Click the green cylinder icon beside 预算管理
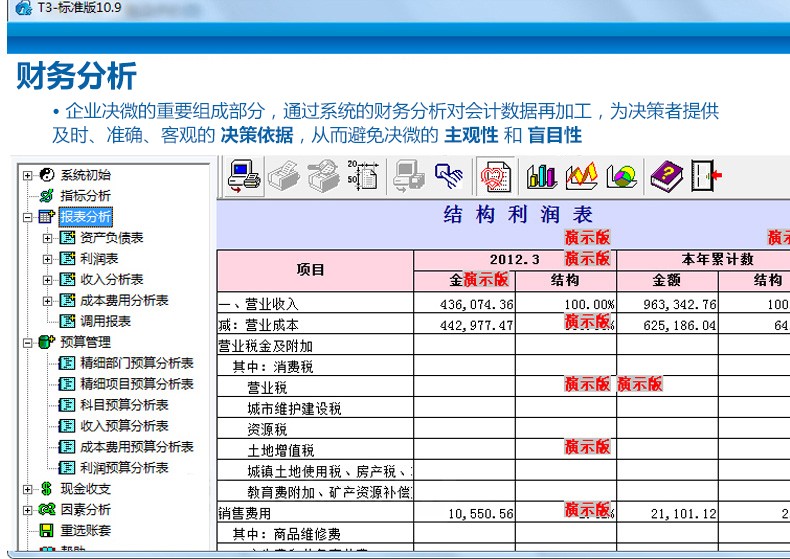The width and height of the screenshot is (790, 559). [46, 342]
